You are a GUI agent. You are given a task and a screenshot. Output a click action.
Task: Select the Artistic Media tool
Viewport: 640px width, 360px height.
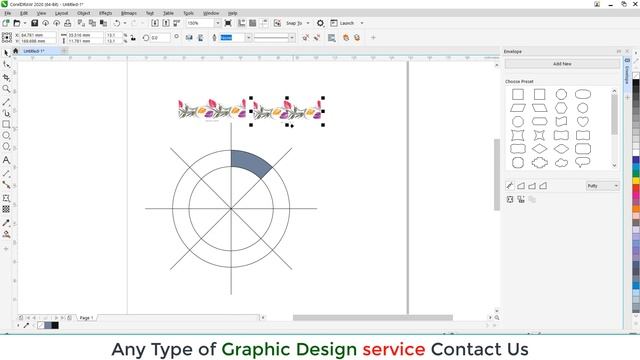tap(6, 113)
